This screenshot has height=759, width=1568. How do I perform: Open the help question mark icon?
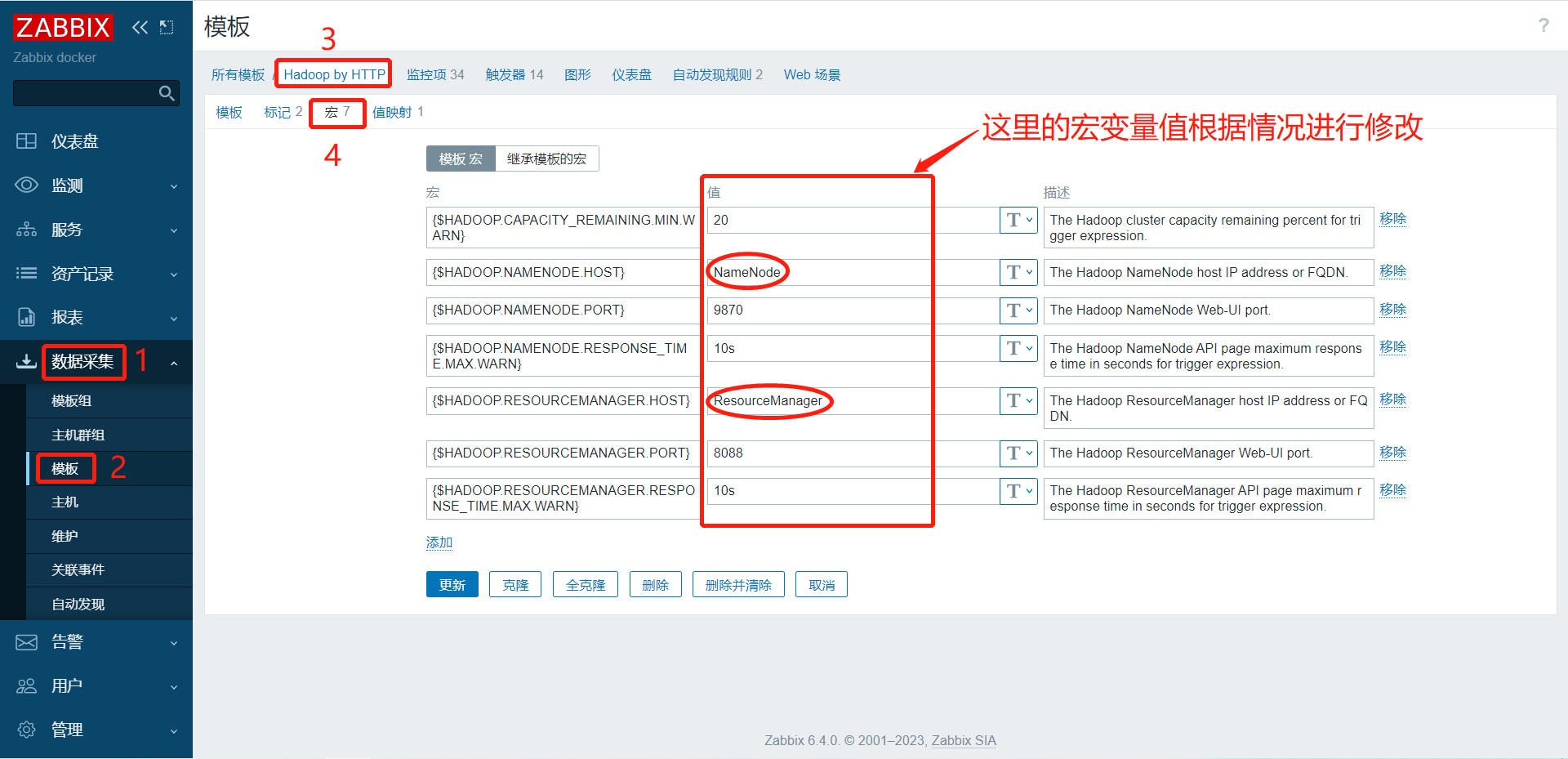pos(1543,25)
